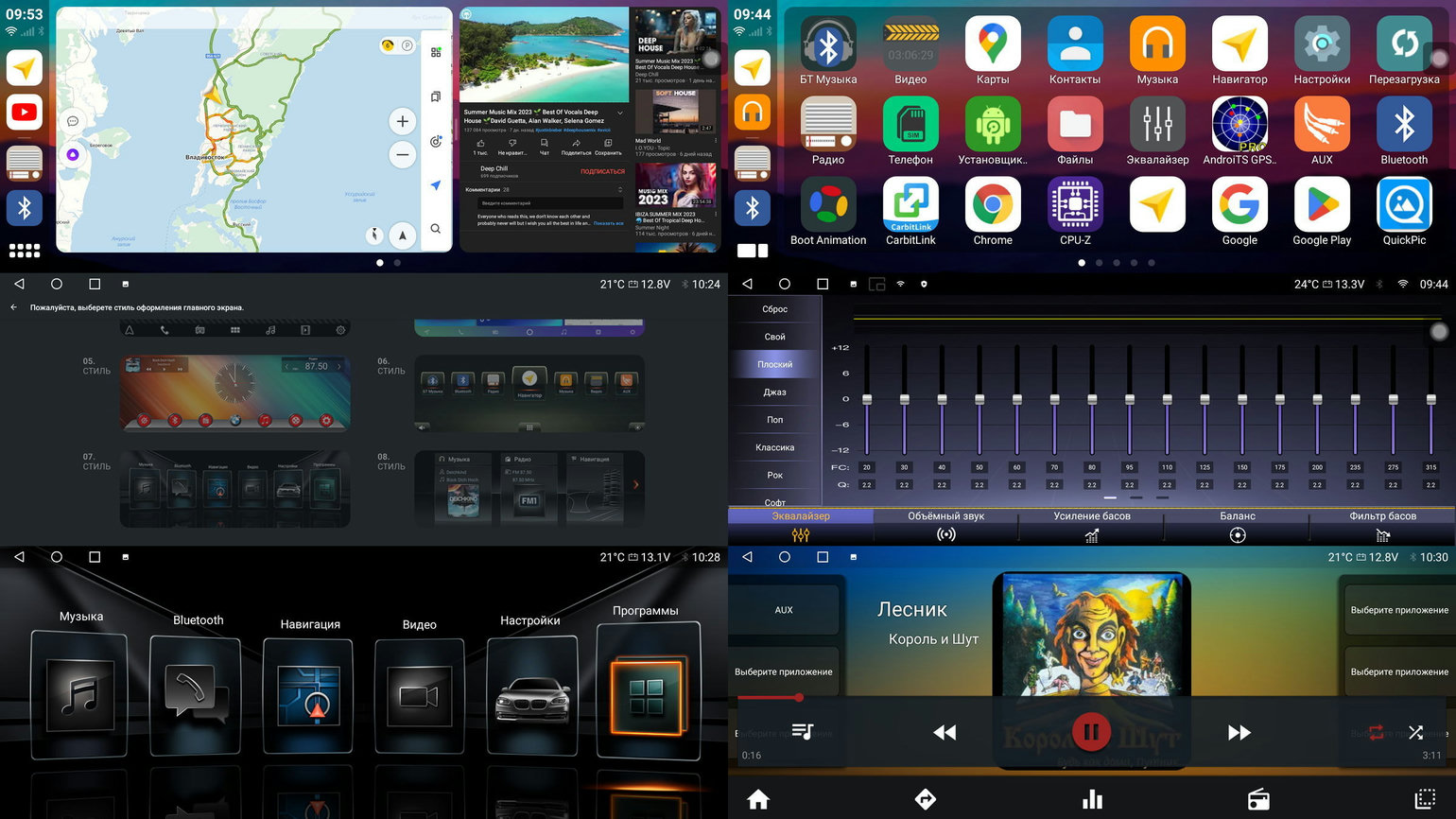
Task: Click the 20 Hz equalizer band slider
Action: pyautogui.click(x=867, y=400)
